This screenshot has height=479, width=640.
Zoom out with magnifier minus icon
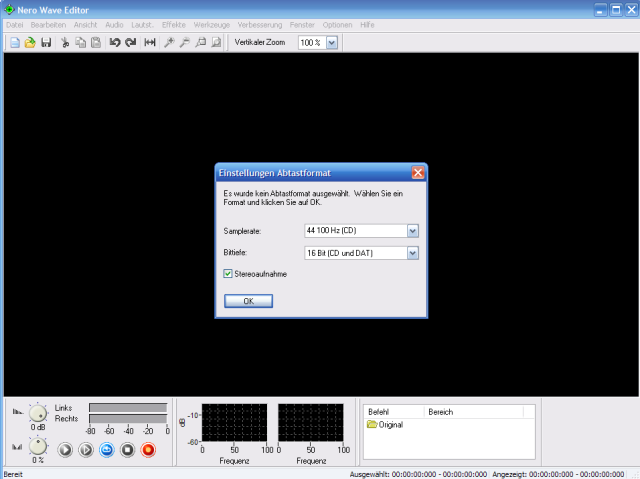coord(185,42)
